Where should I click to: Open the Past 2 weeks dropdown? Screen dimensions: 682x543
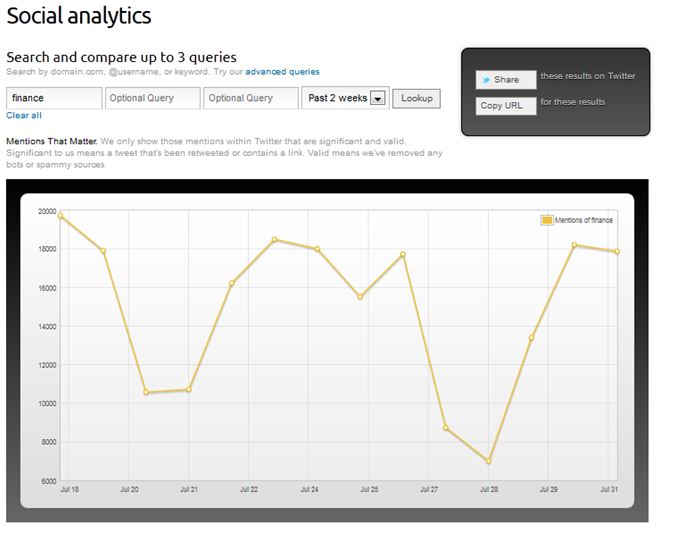pos(337,98)
